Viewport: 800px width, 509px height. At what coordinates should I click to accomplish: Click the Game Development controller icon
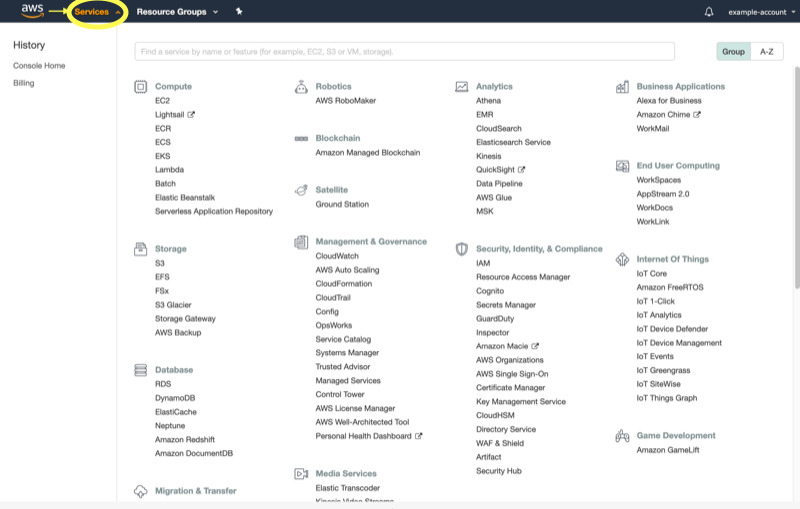tap(622, 436)
